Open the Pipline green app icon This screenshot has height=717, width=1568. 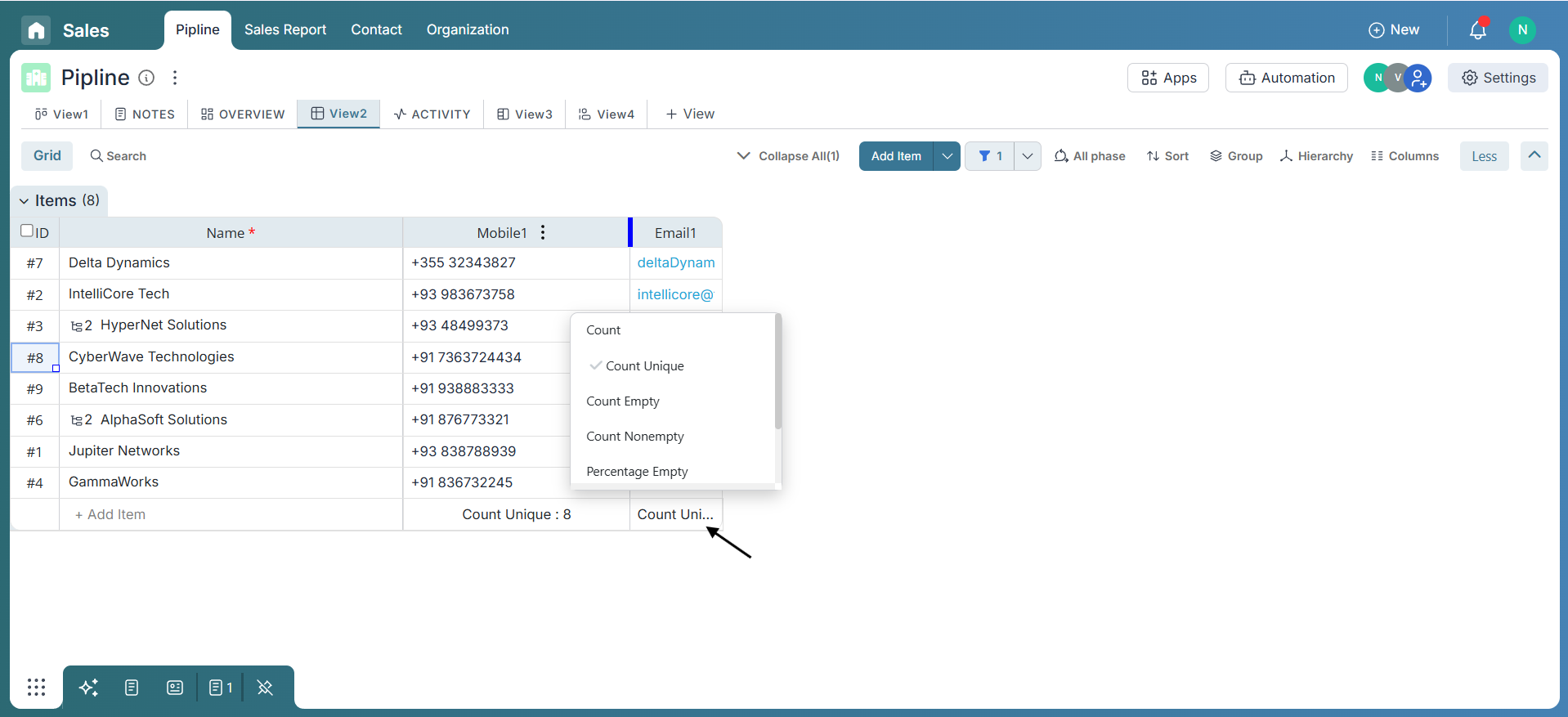click(36, 78)
